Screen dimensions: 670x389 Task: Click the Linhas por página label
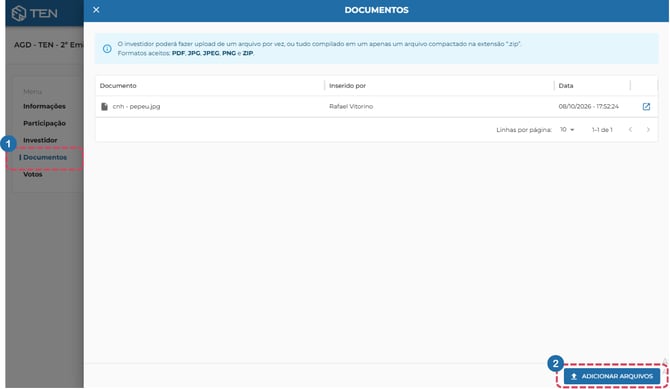[x=524, y=130]
